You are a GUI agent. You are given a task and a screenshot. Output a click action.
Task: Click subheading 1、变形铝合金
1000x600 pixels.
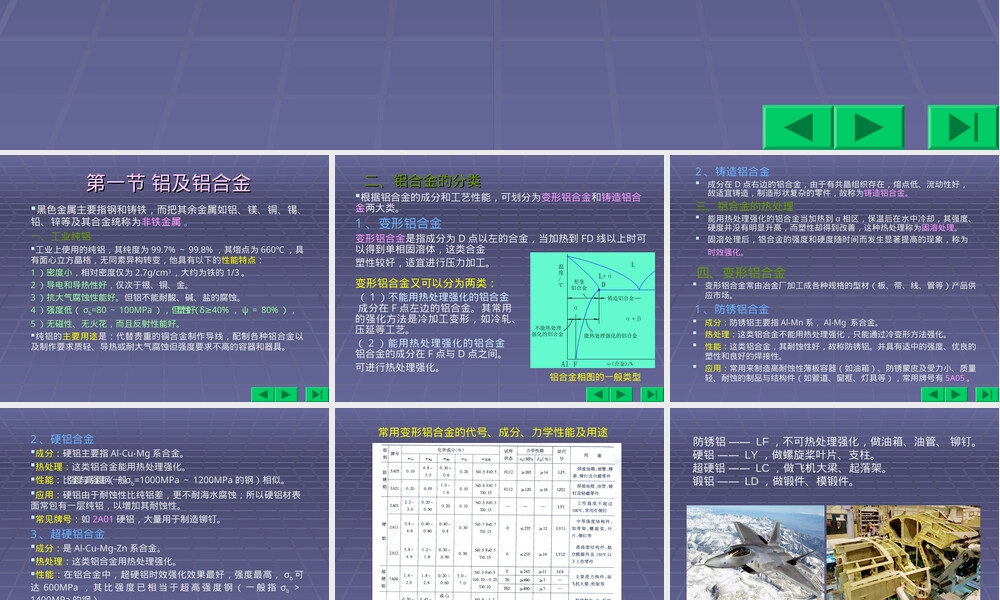point(399,223)
